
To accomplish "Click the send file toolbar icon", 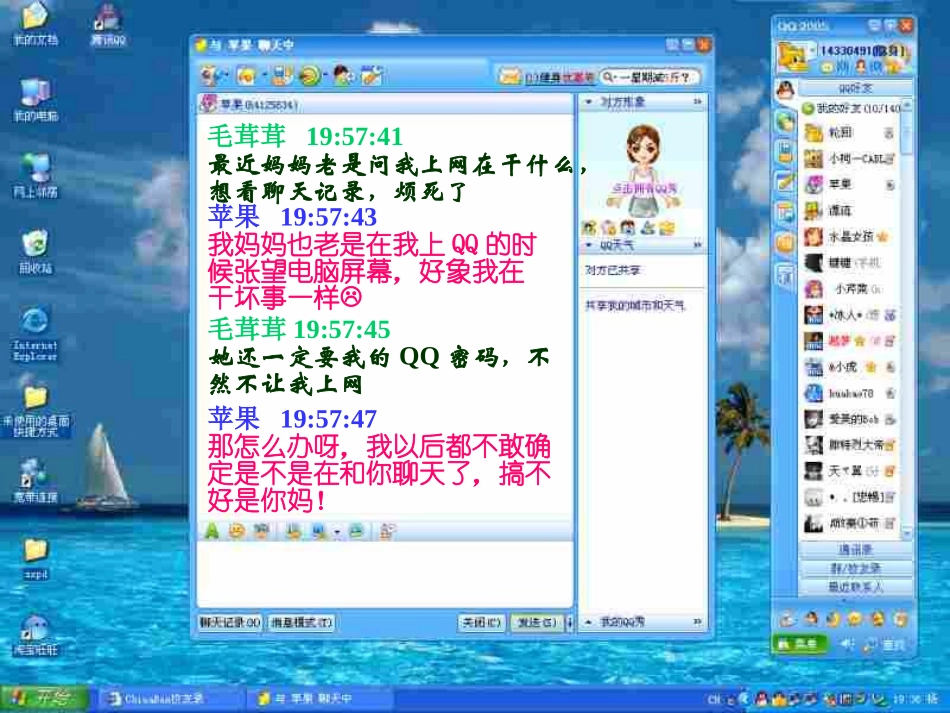I will [x=282, y=76].
